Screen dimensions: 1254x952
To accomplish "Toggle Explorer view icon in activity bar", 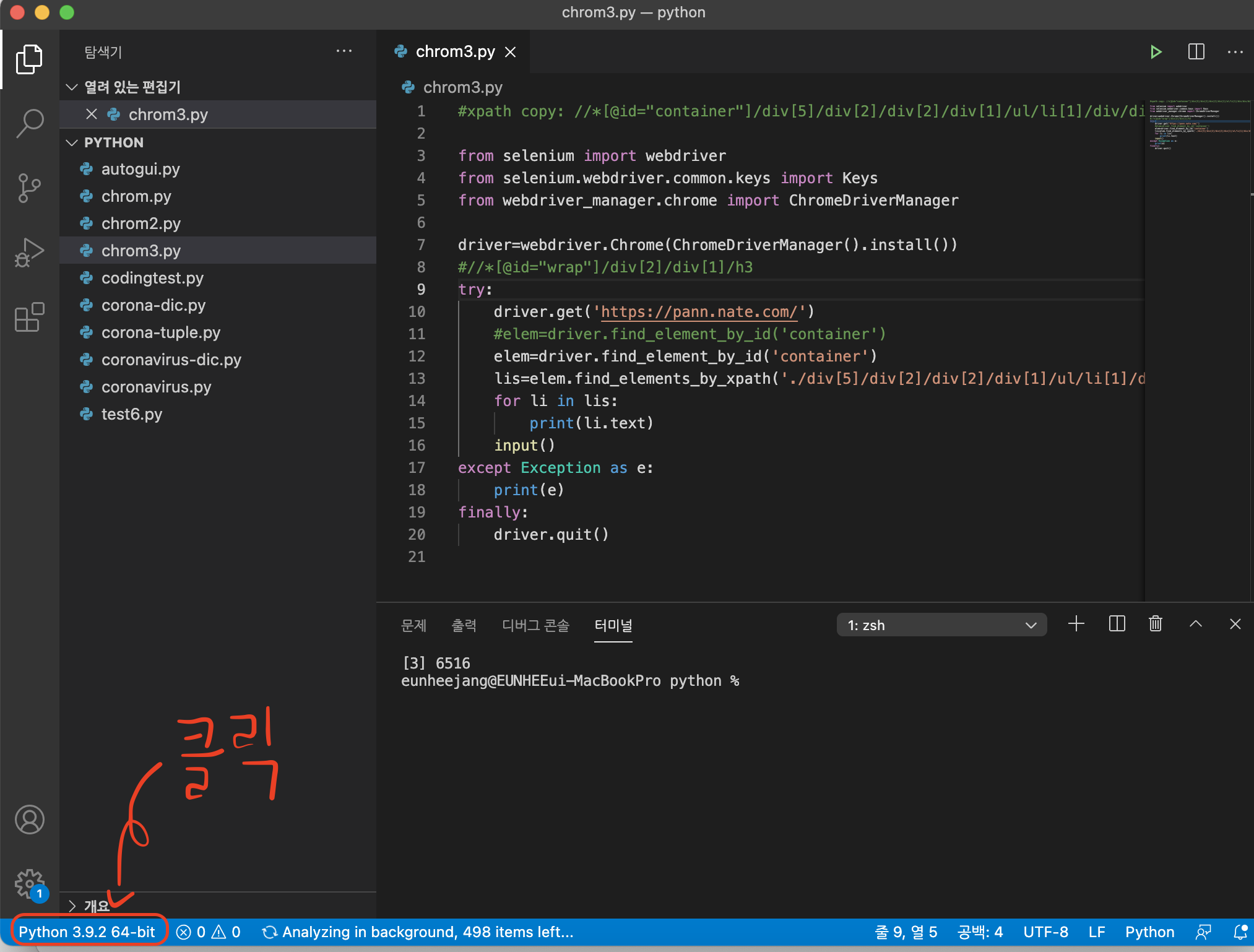I will tap(29, 59).
